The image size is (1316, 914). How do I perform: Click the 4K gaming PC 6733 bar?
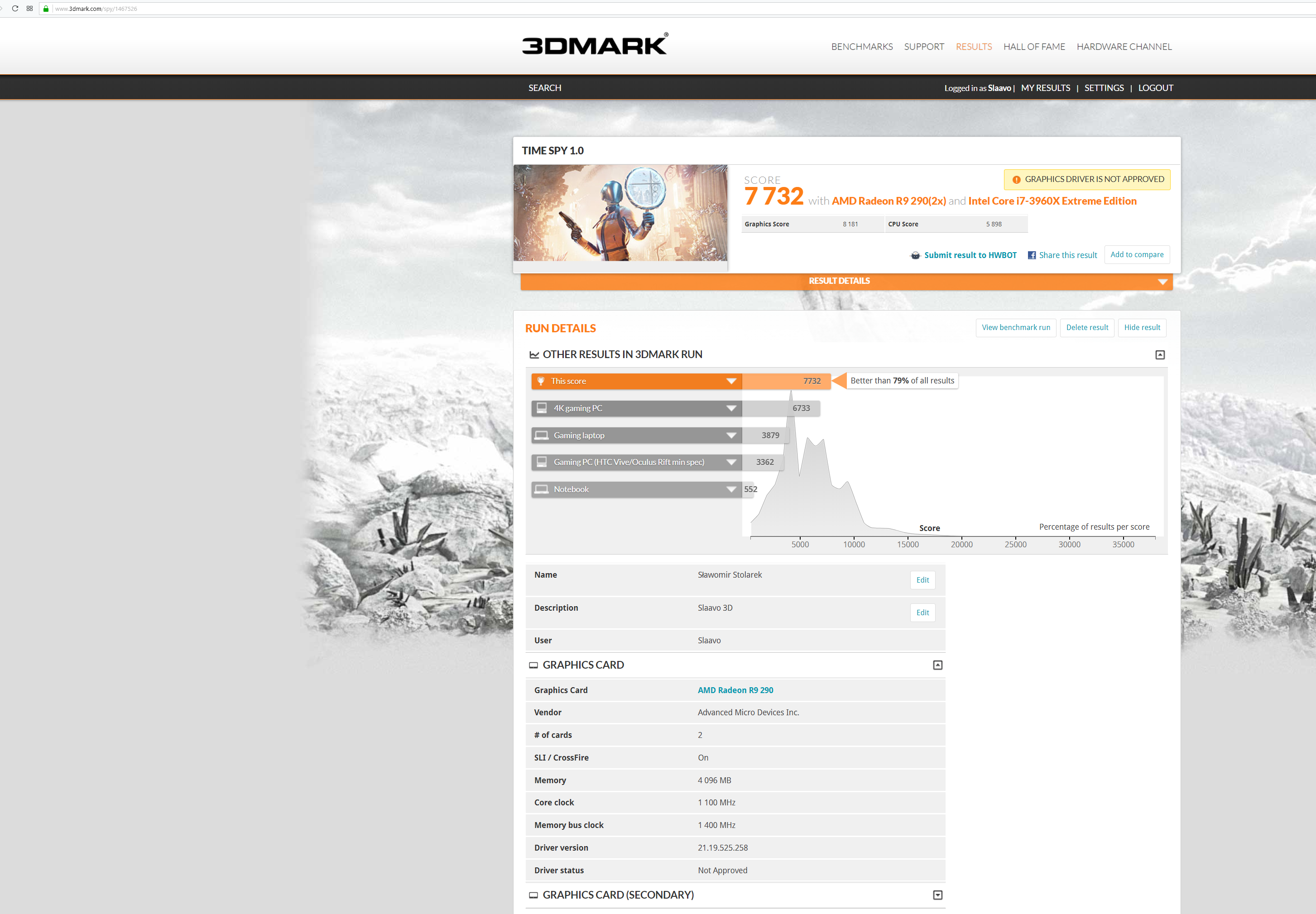click(x=781, y=408)
